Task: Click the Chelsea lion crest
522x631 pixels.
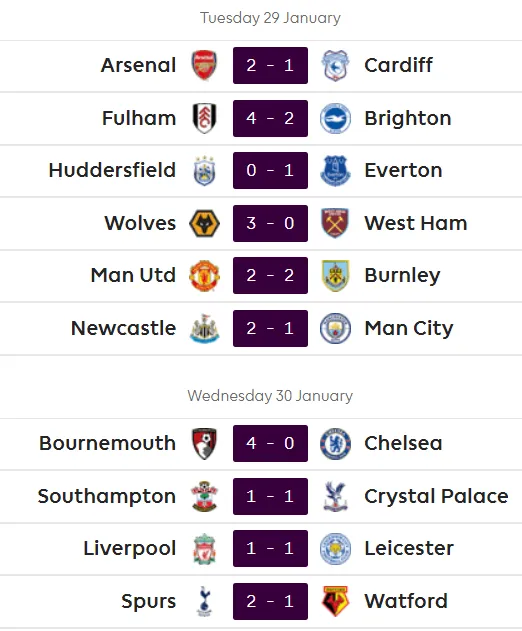Action: [x=335, y=443]
